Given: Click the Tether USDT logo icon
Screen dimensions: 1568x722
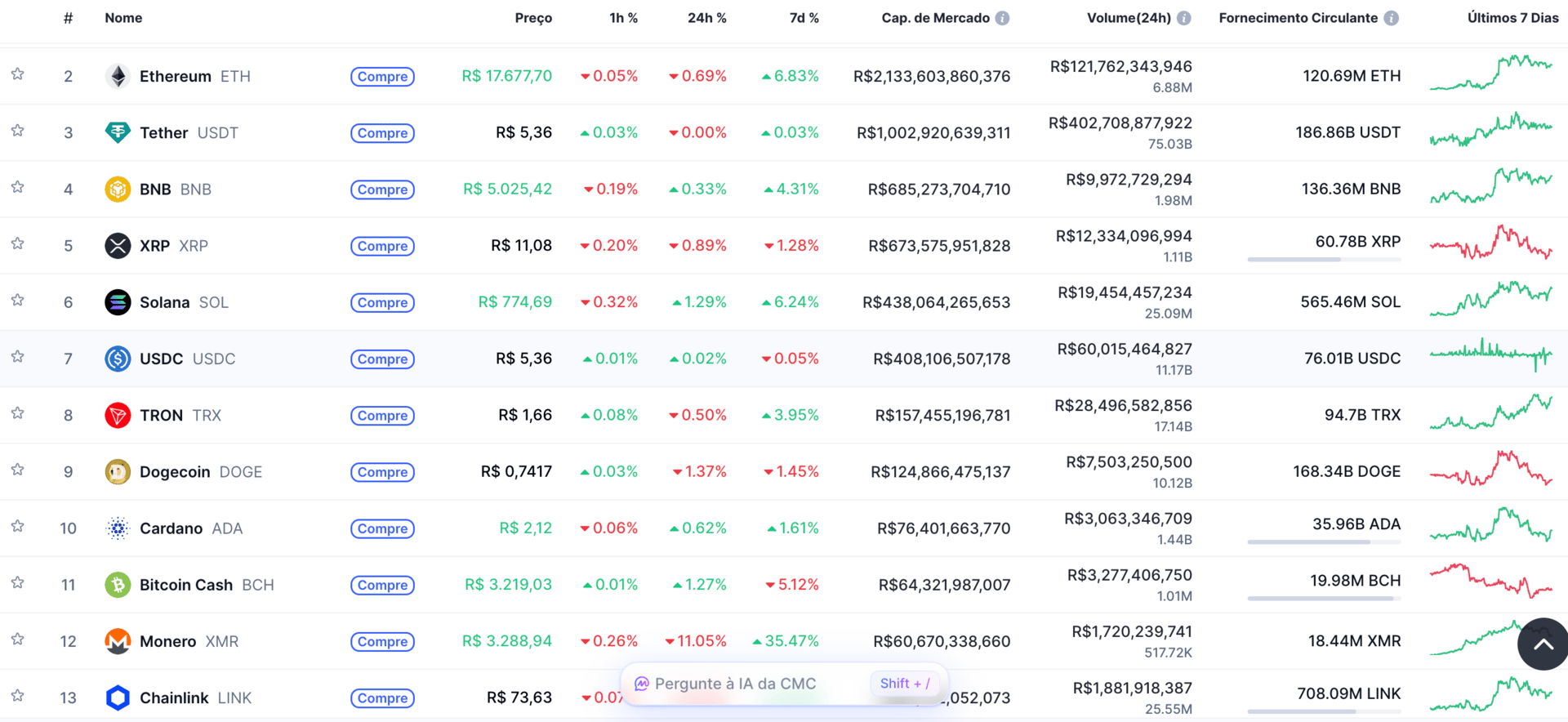Looking at the screenshot, I should tap(118, 132).
